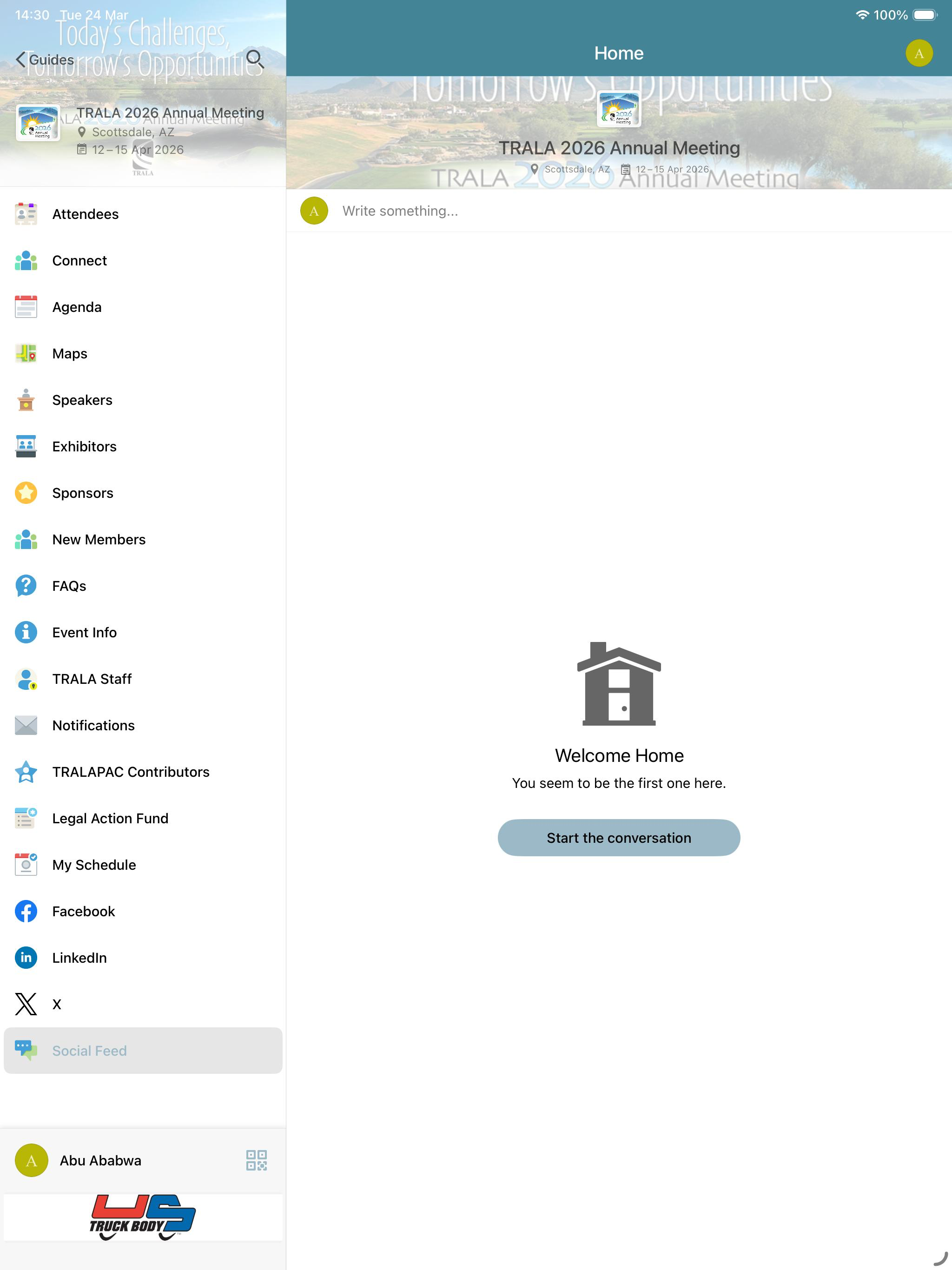Tap the event logo thumbnail in sidebar header
Viewport: 952px width, 1270px height.
pyautogui.click(x=38, y=123)
